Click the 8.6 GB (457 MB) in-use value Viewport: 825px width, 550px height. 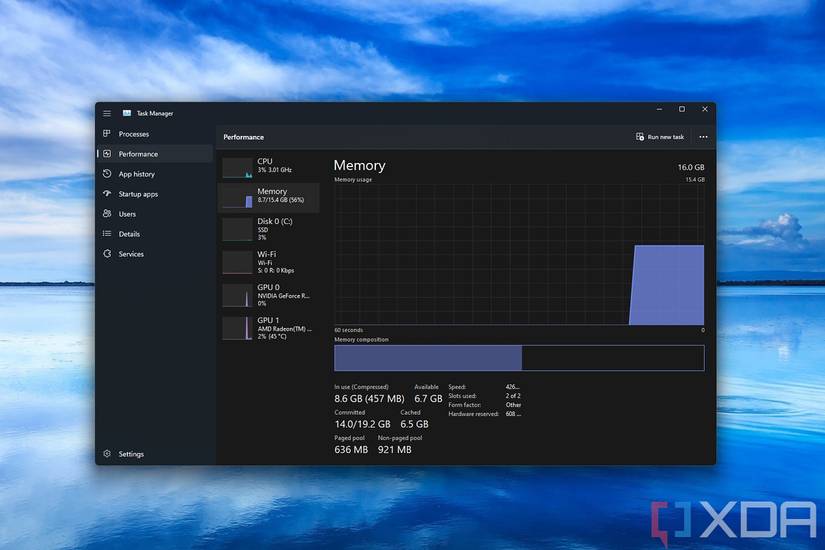(x=369, y=399)
